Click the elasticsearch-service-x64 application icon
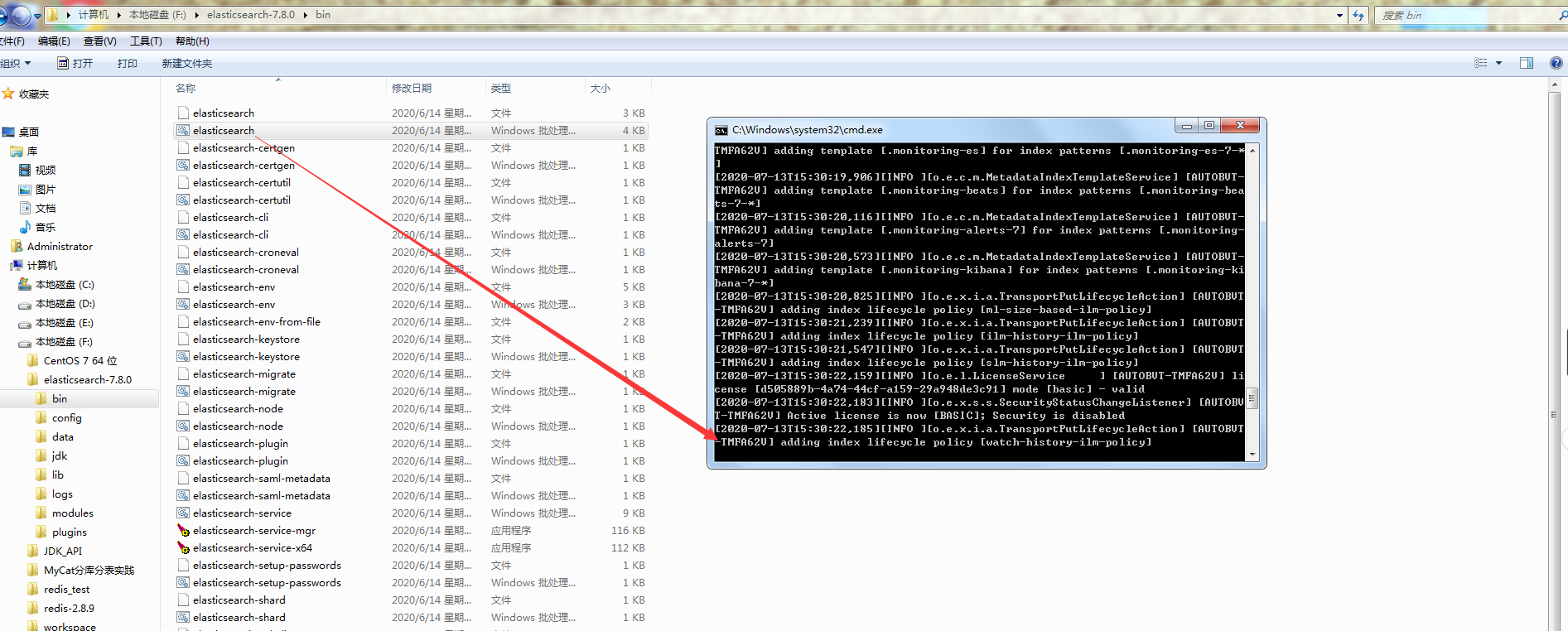1568x631 pixels. tap(183, 548)
